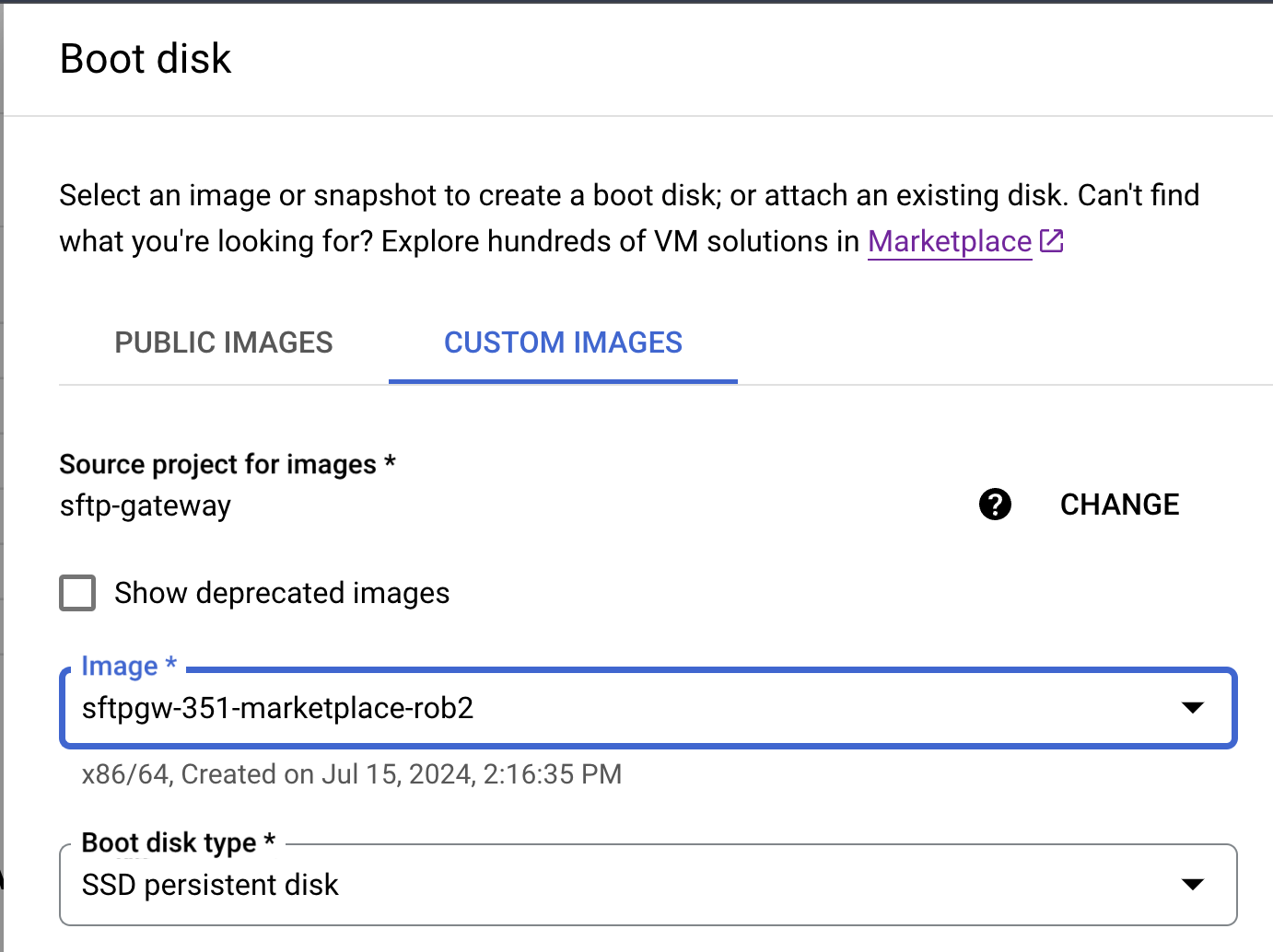1273x952 pixels.
Task: Click the external link icon next to Marketplace
Action: [x=1051, y=240]
